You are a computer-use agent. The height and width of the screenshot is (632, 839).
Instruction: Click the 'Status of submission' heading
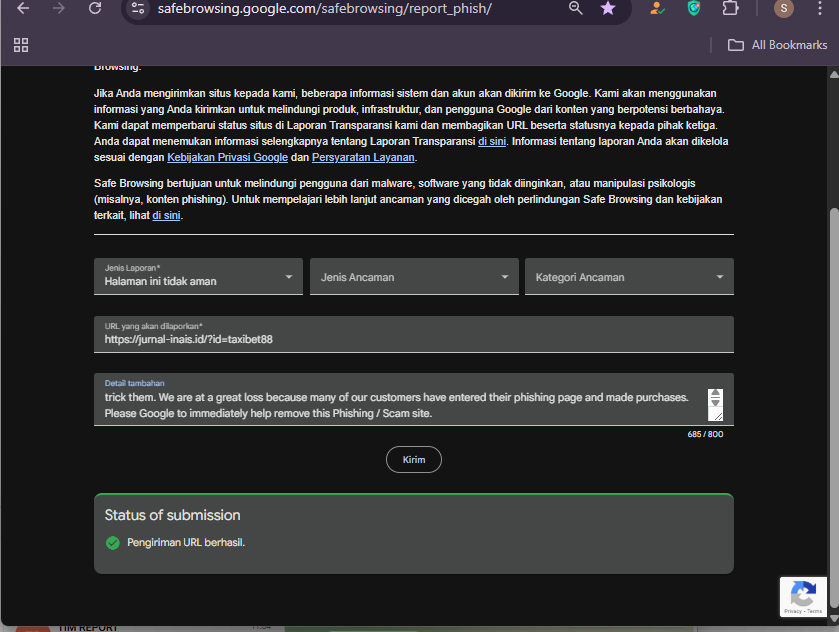172,515
